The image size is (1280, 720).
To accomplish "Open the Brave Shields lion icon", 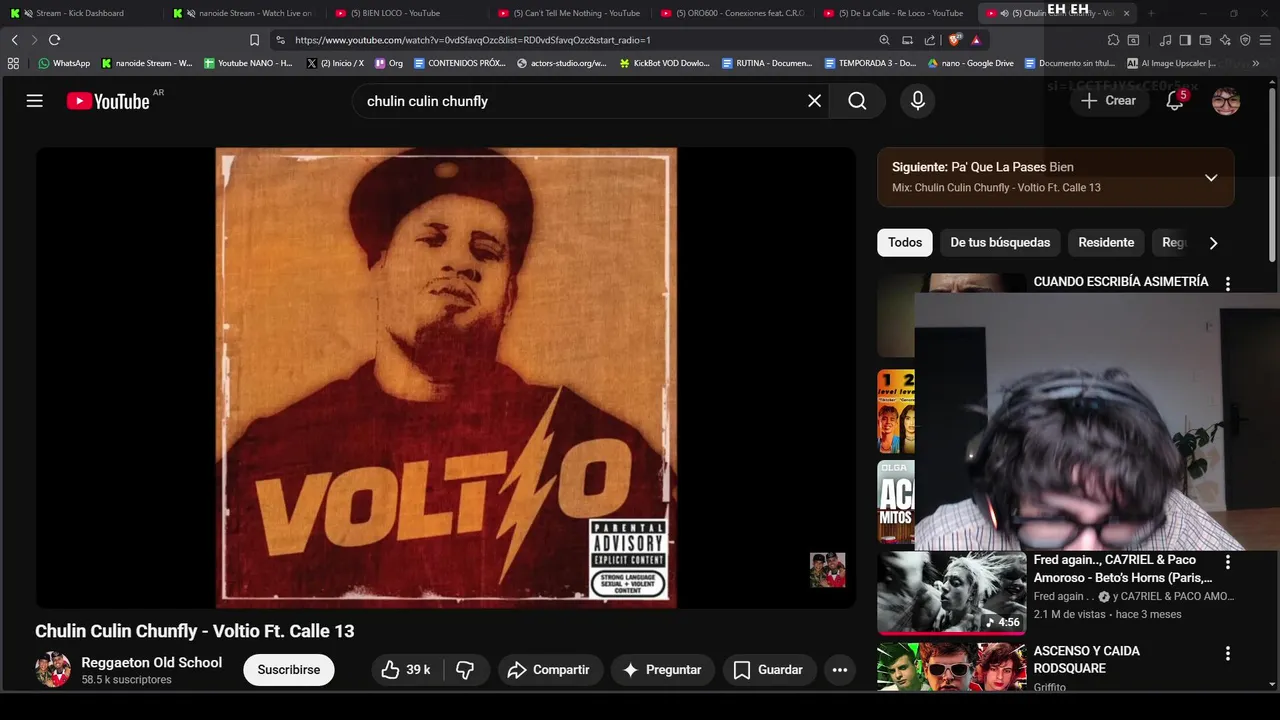I will (x=954, y=40).
